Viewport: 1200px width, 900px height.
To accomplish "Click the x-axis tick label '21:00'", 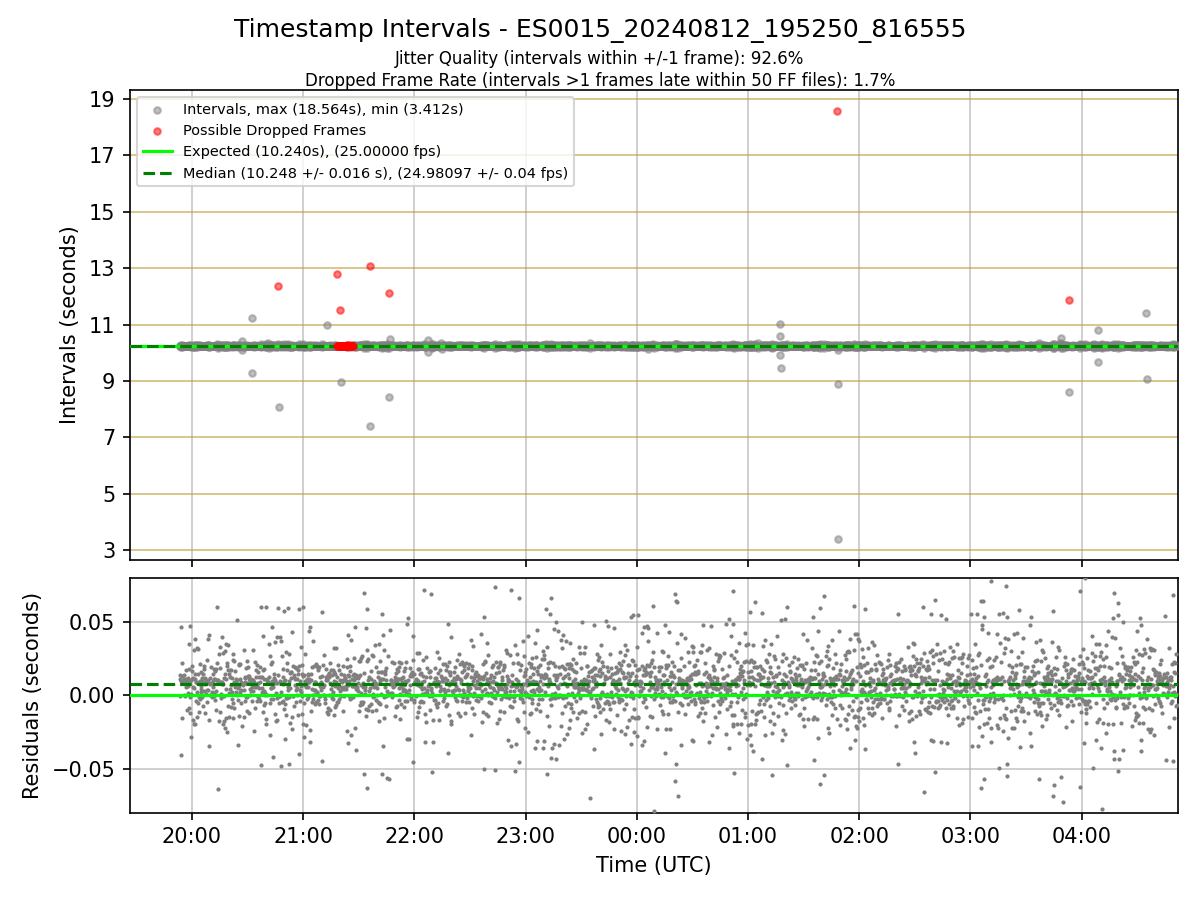I will [303, 833].
